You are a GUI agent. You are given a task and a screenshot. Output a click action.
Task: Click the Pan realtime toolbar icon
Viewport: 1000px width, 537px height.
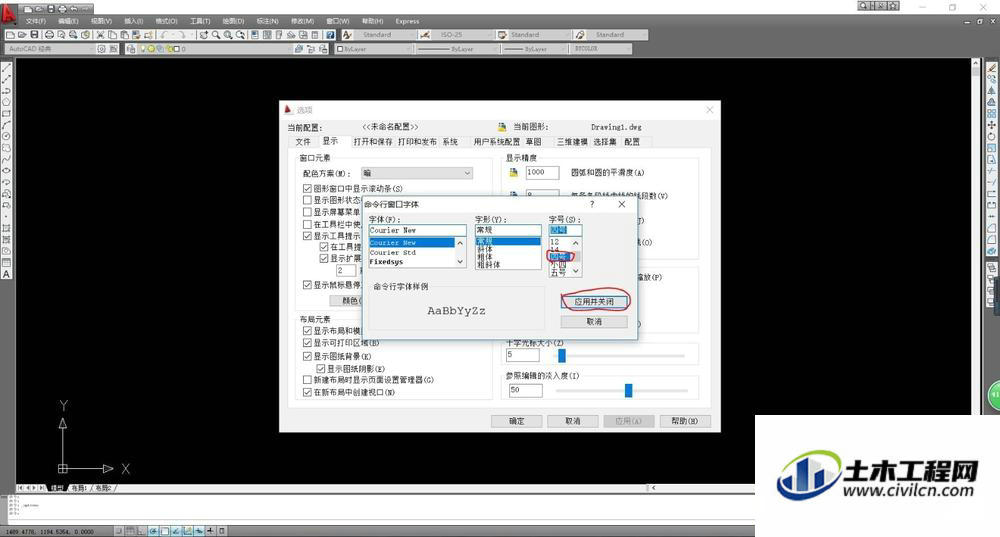(204, 35)
